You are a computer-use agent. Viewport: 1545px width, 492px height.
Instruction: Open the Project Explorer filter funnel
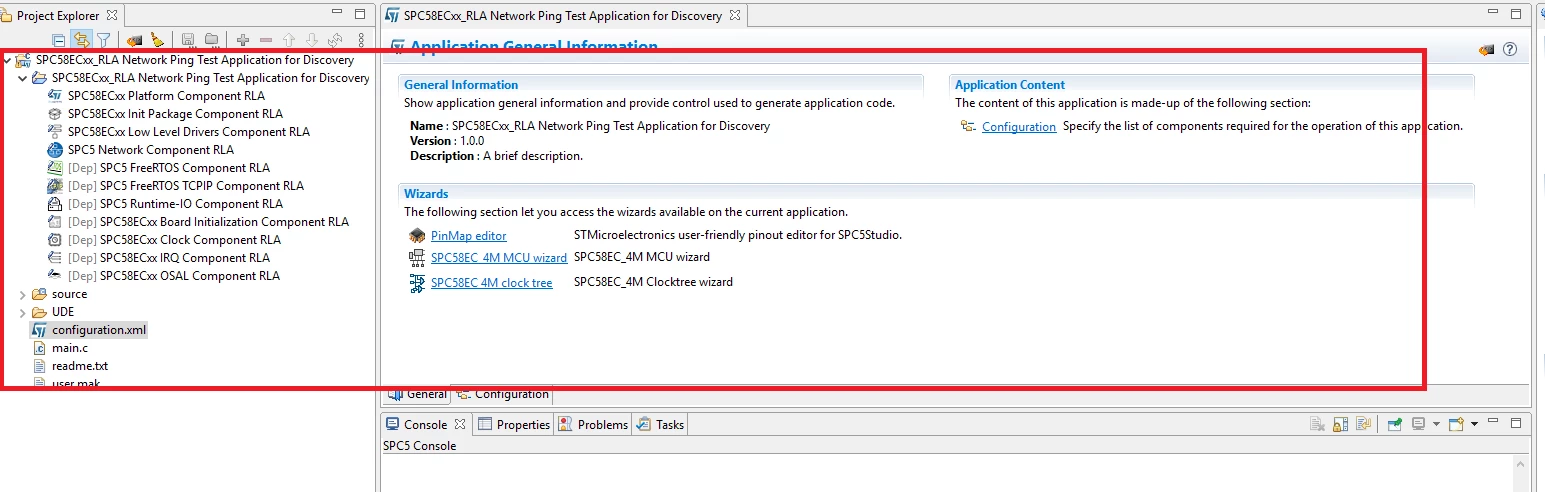(x=103, y=40)
